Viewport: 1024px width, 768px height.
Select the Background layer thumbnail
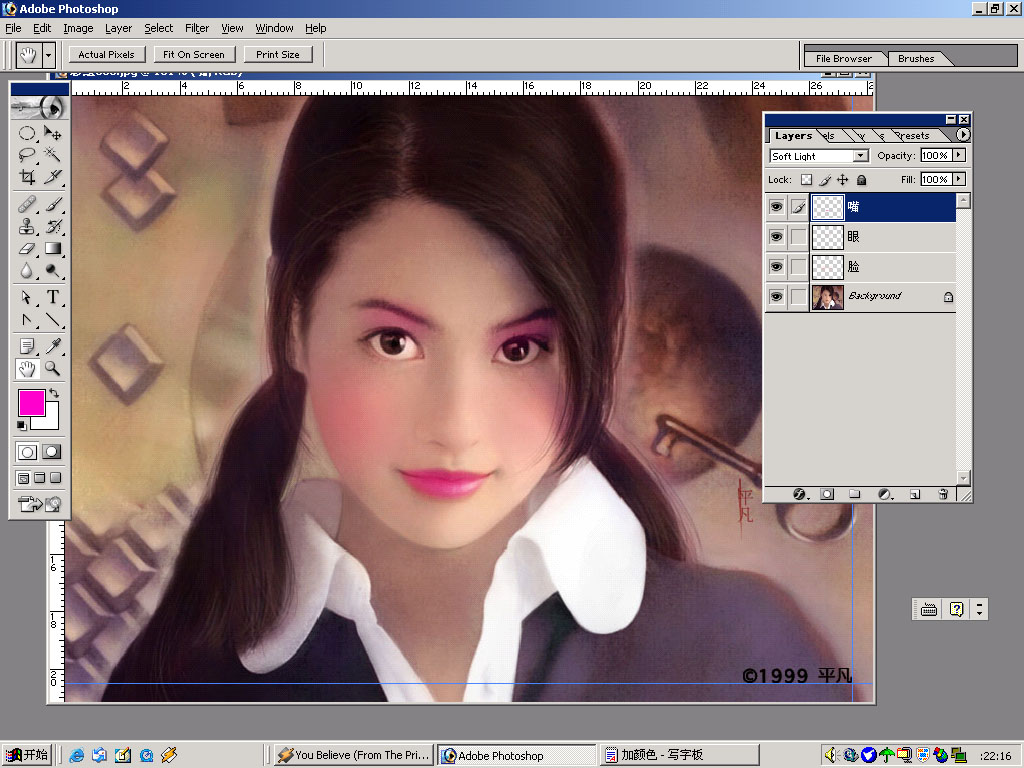[x=827, y=296]
